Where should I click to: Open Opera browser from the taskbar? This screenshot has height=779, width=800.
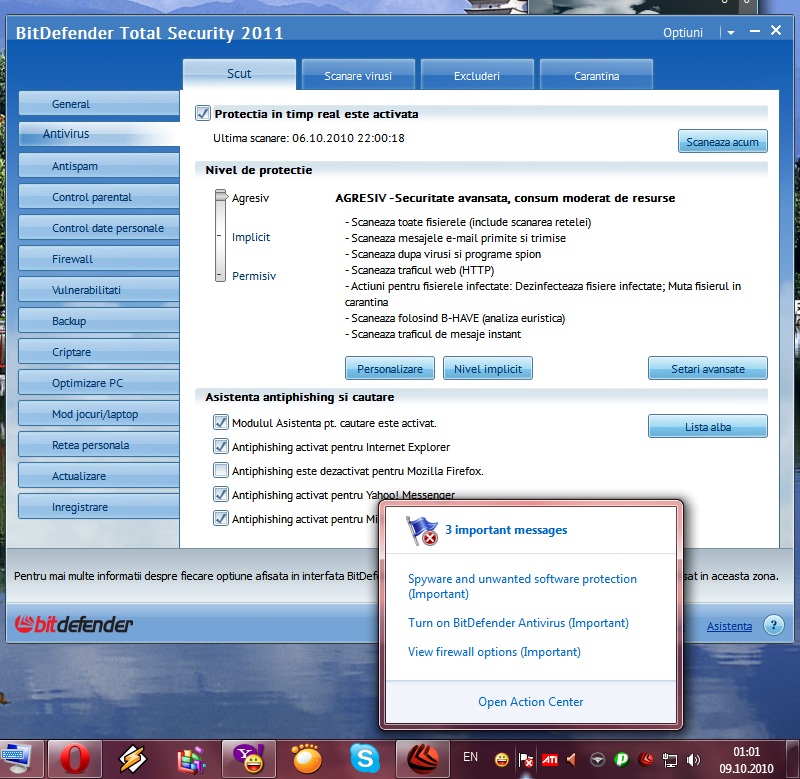(75, 760)
